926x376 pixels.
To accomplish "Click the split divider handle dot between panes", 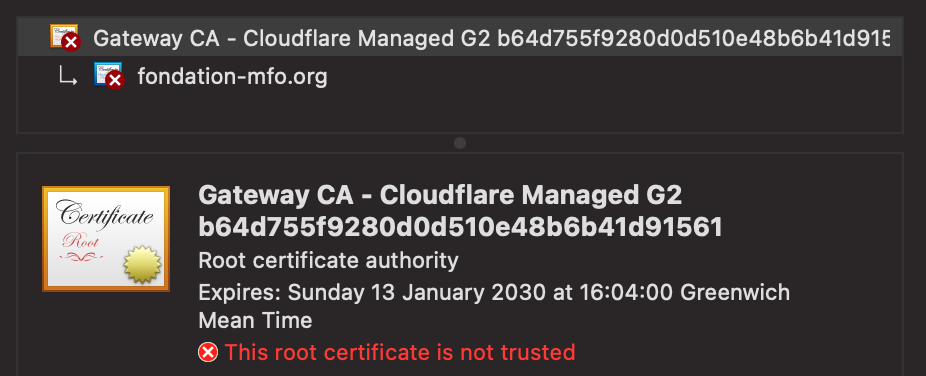I will (x=460, y=143).
